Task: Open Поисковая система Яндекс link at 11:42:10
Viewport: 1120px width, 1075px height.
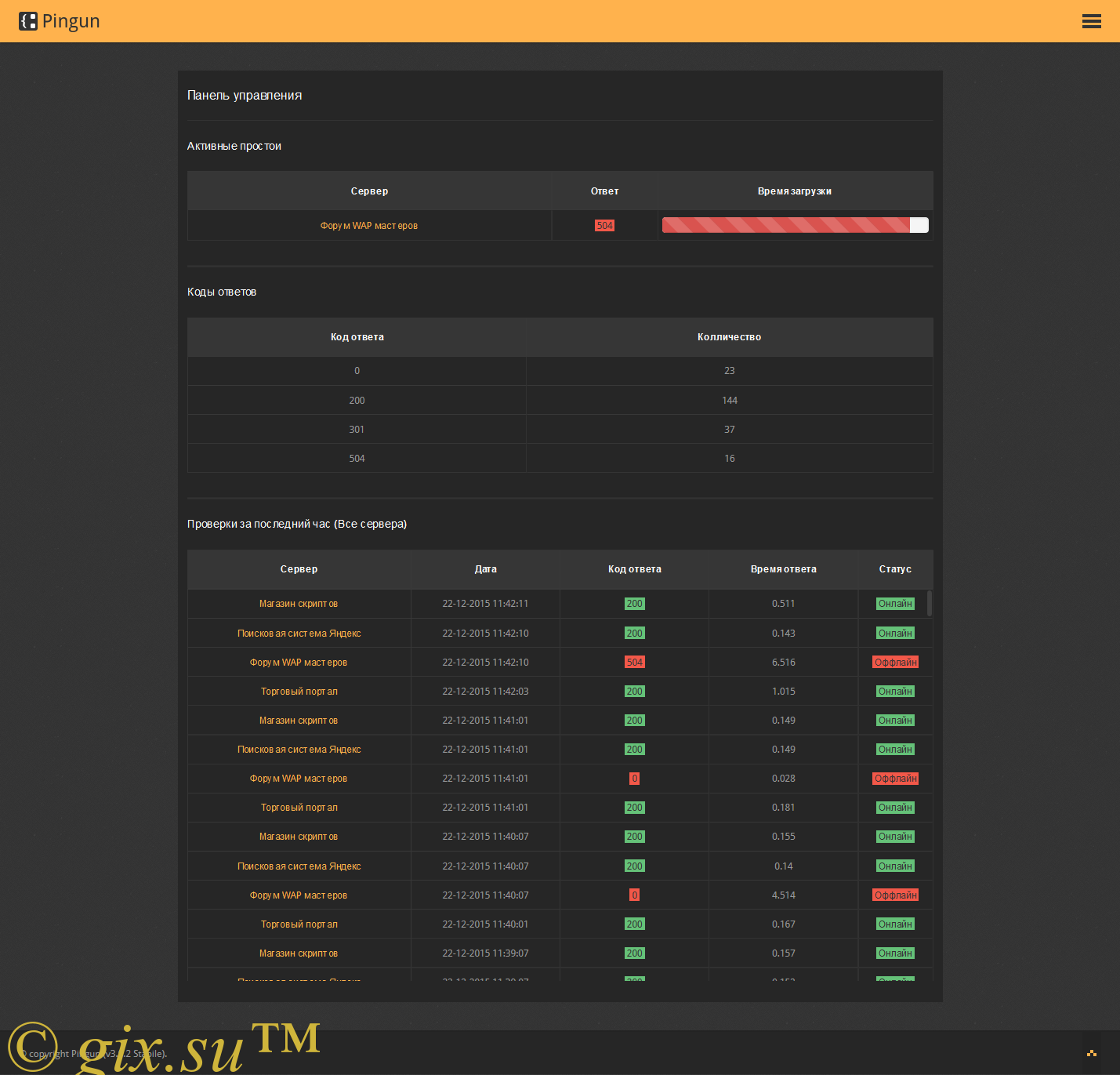Action: pyautogui.click(x=299, y=634)
